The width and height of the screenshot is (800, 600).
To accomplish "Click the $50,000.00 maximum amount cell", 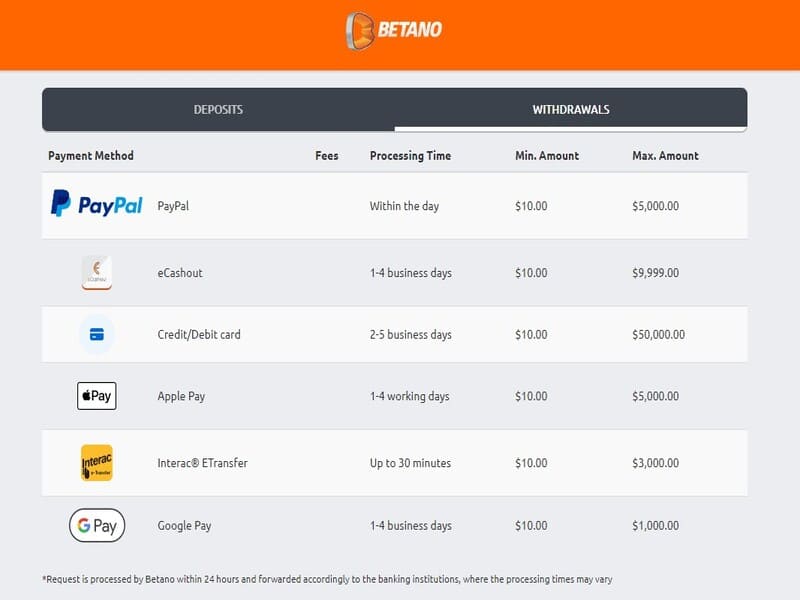I will coord(659,335).
